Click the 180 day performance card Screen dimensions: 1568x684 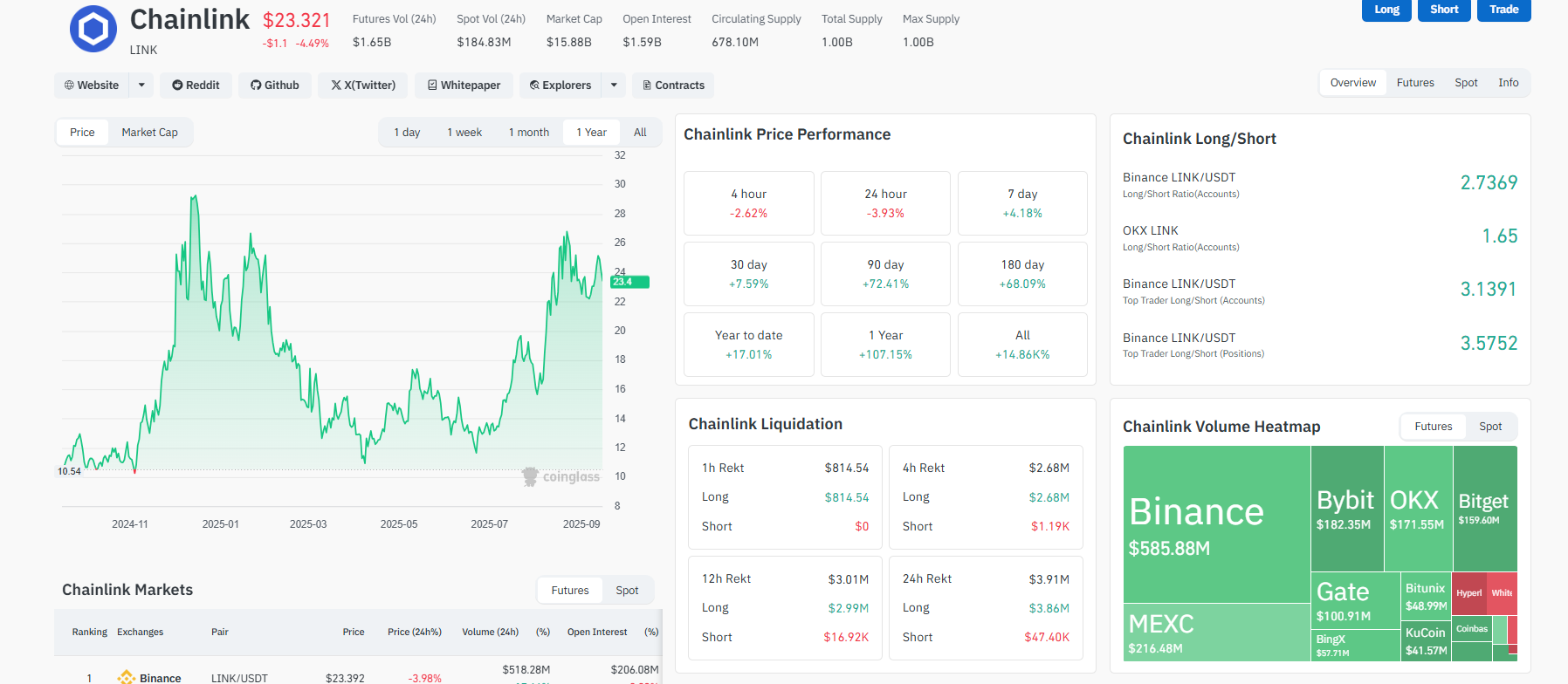1022,274
